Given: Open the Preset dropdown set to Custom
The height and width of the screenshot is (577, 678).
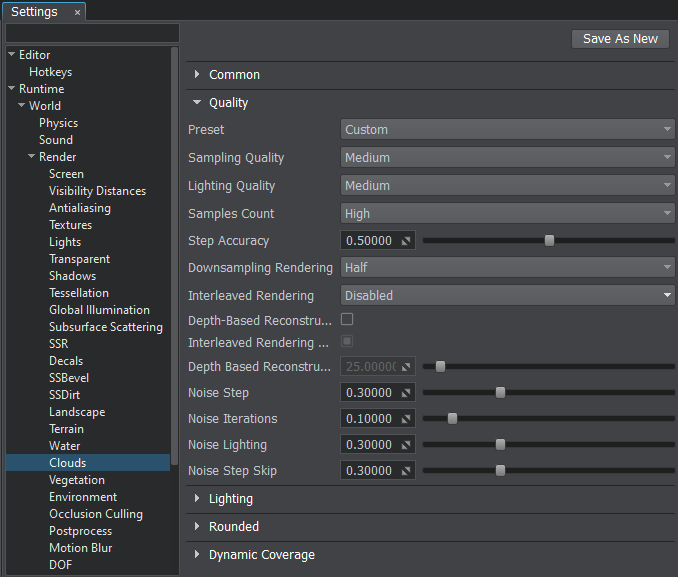Looking at the screenshot, I should point(508,130).
